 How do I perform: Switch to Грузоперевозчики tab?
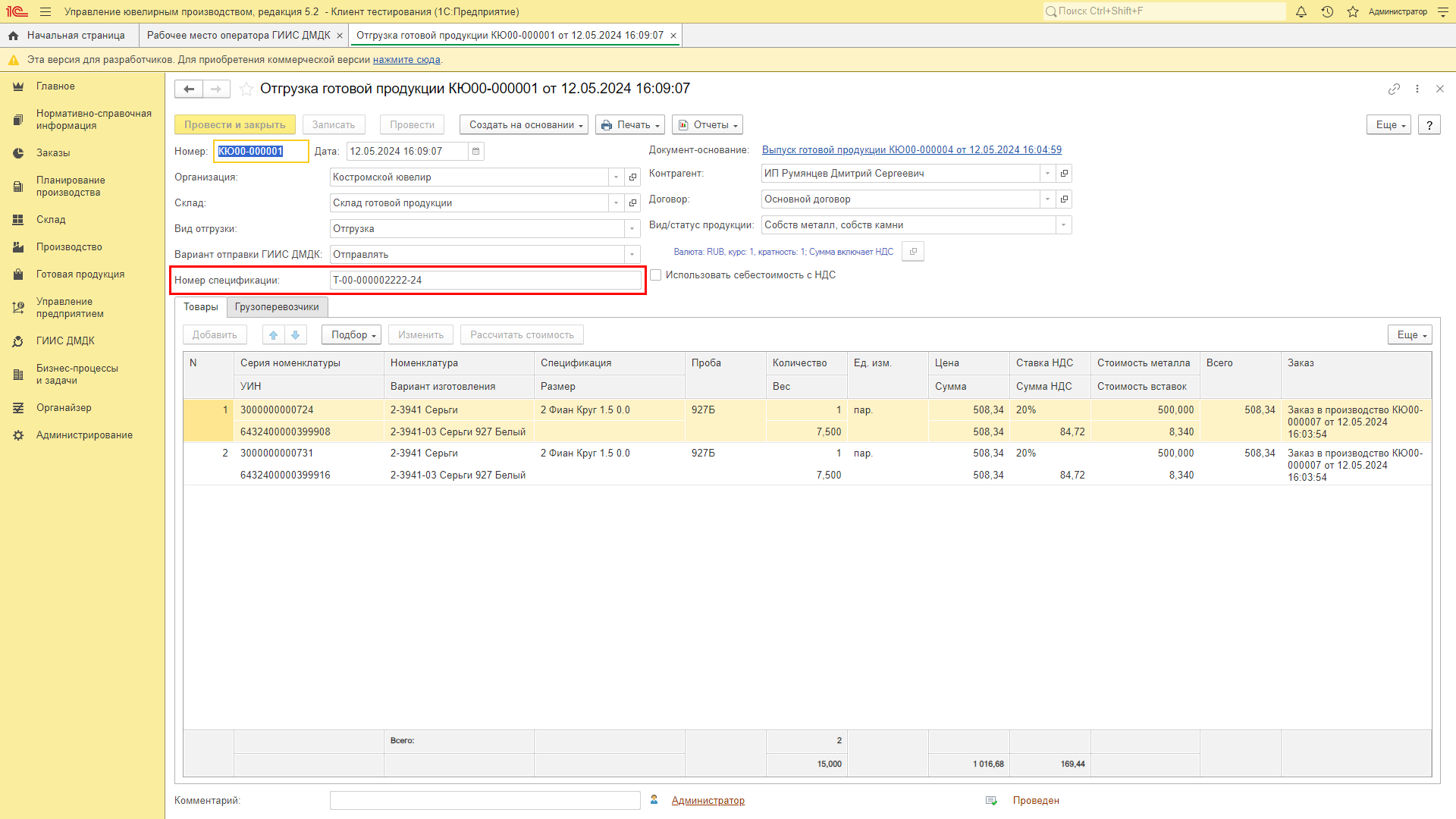(x=277, y=307)
